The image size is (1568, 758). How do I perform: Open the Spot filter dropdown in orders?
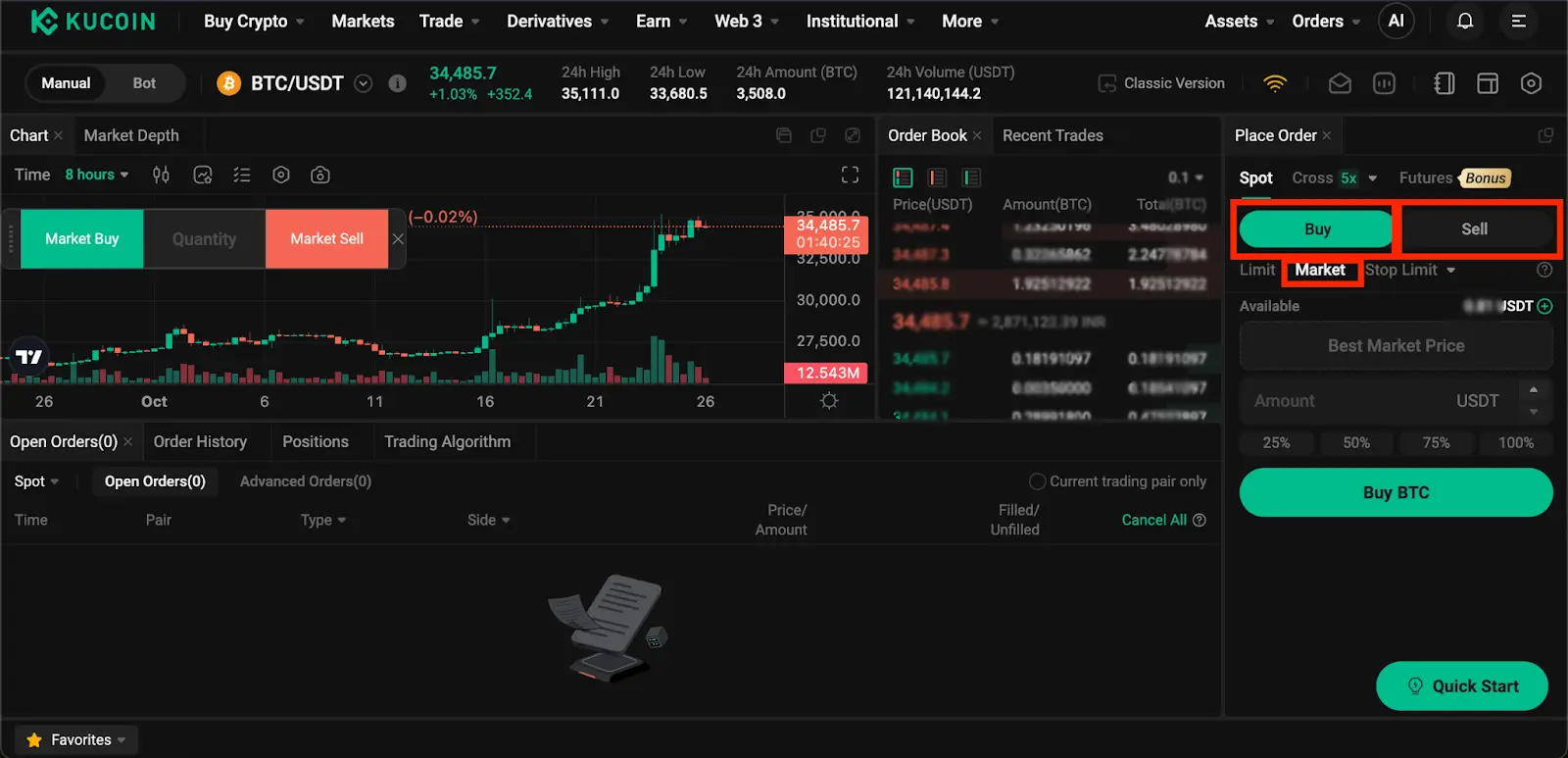36,481
